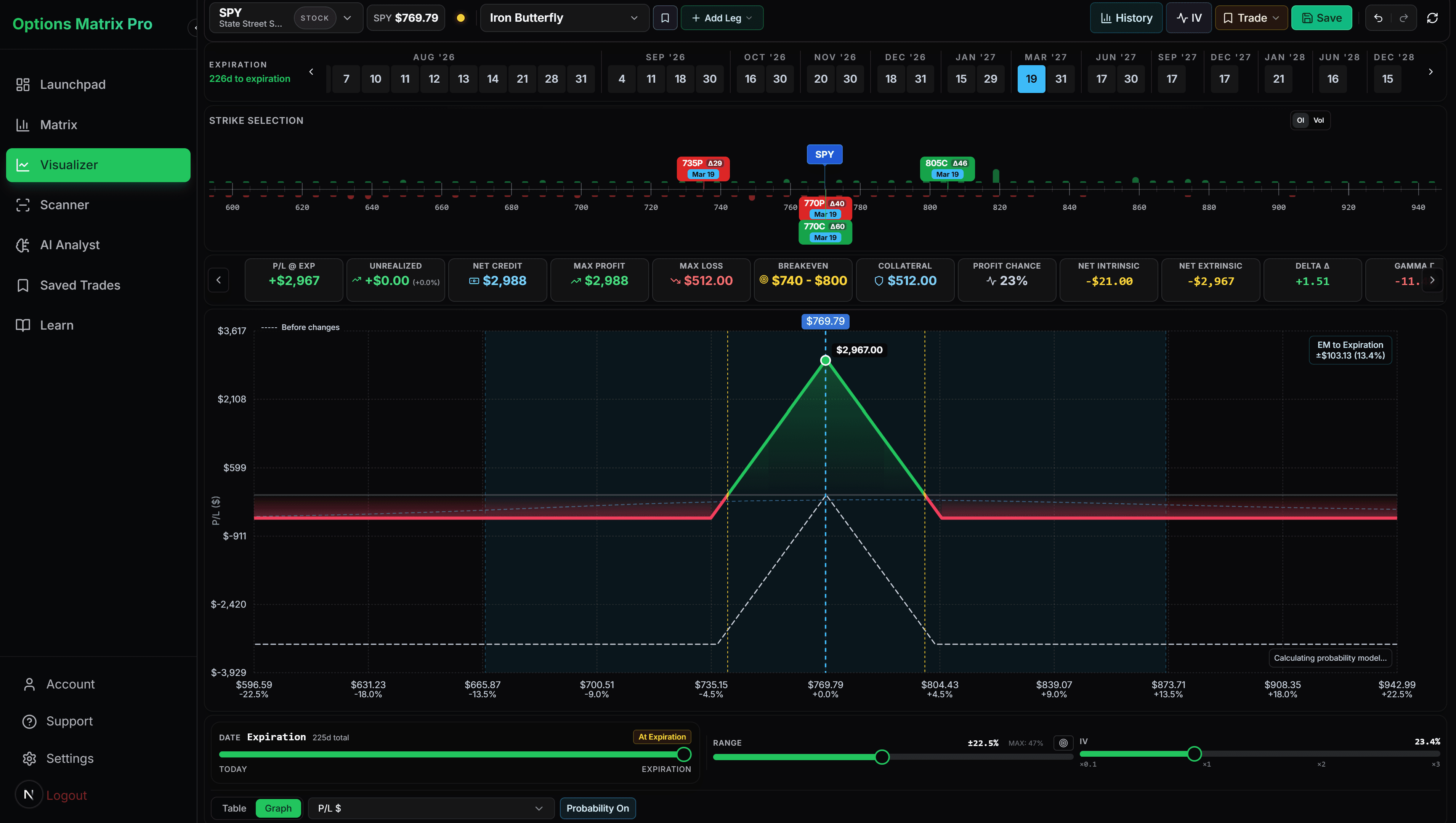Click the blue SPY price marker
1456x823 pixels.
[x=824, y=154]
